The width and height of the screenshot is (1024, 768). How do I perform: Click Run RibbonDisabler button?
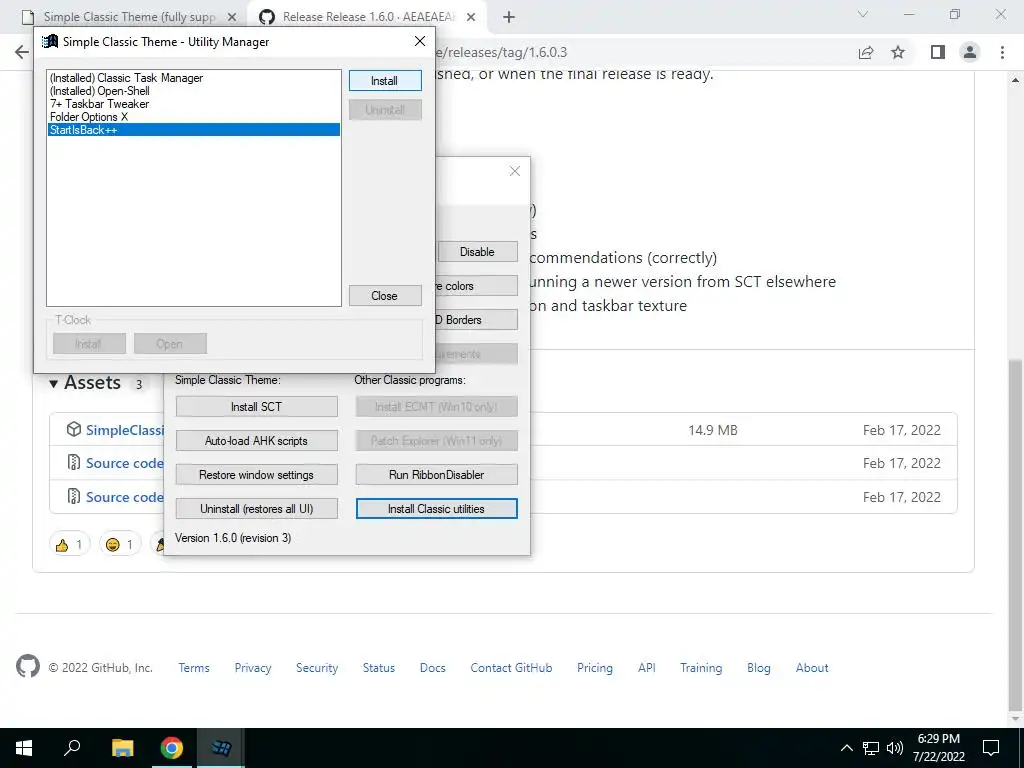point(436,475)
